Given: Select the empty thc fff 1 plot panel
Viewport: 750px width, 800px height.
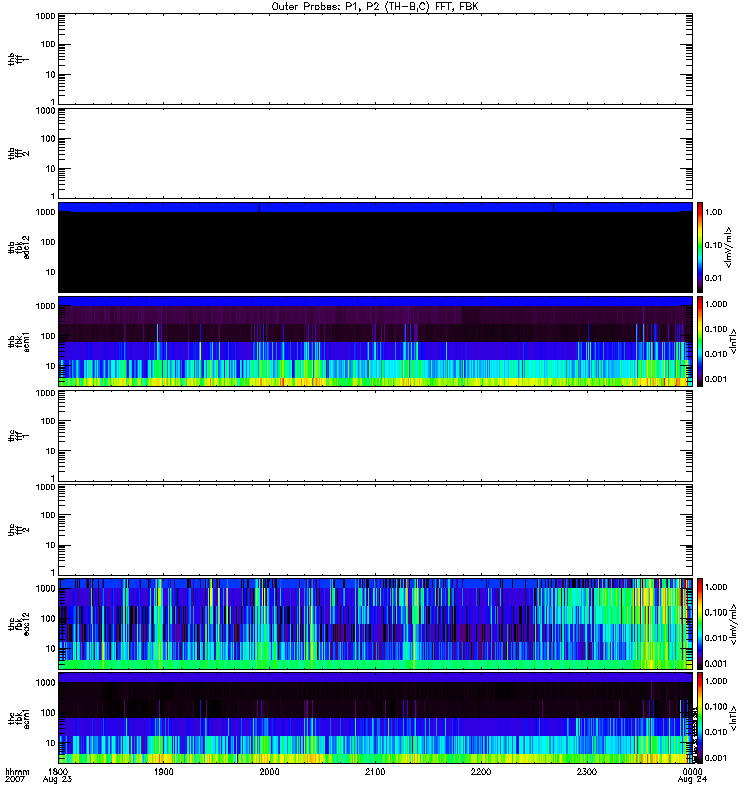Looking at the screenshot, I should [x=375, y=436].
